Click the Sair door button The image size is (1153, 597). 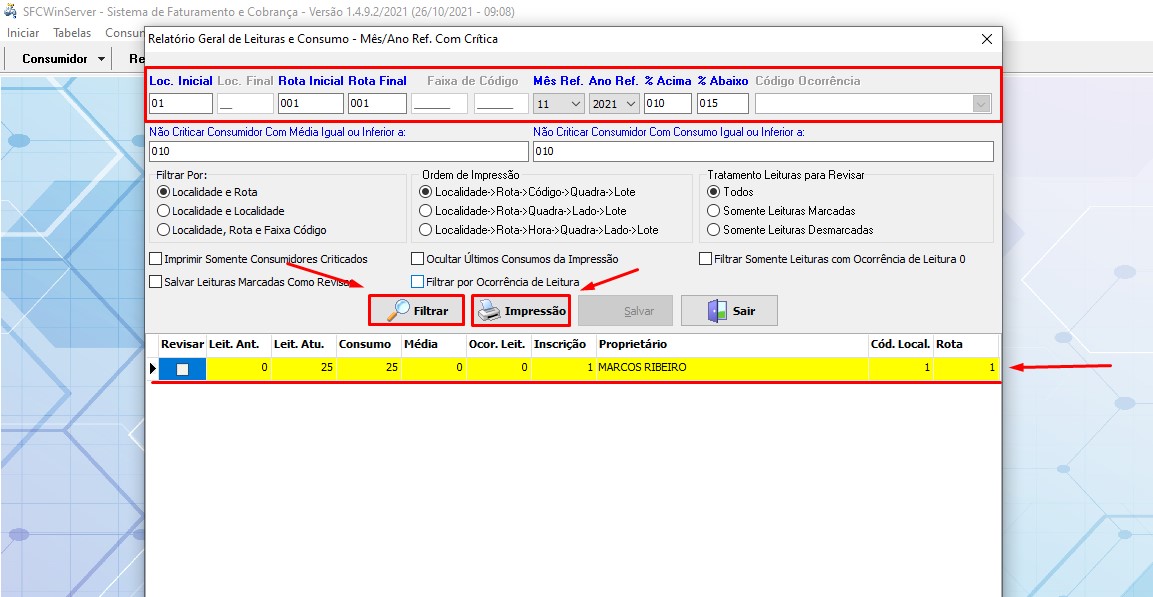729,311
